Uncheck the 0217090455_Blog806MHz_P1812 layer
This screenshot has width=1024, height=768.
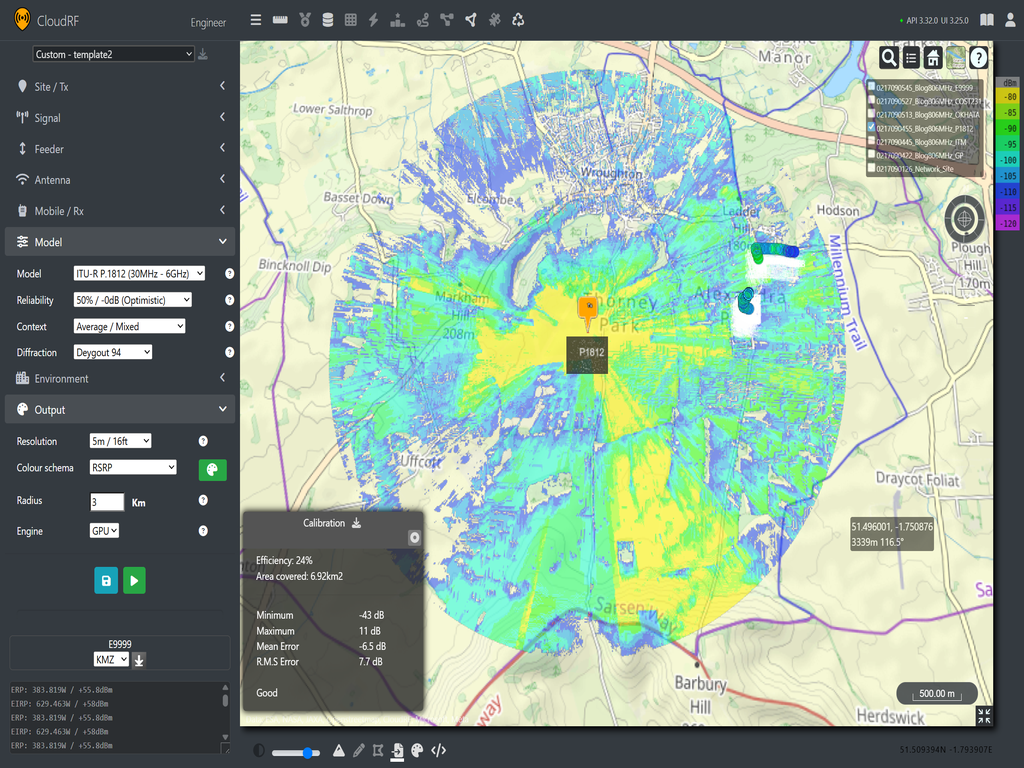[872, 127]
